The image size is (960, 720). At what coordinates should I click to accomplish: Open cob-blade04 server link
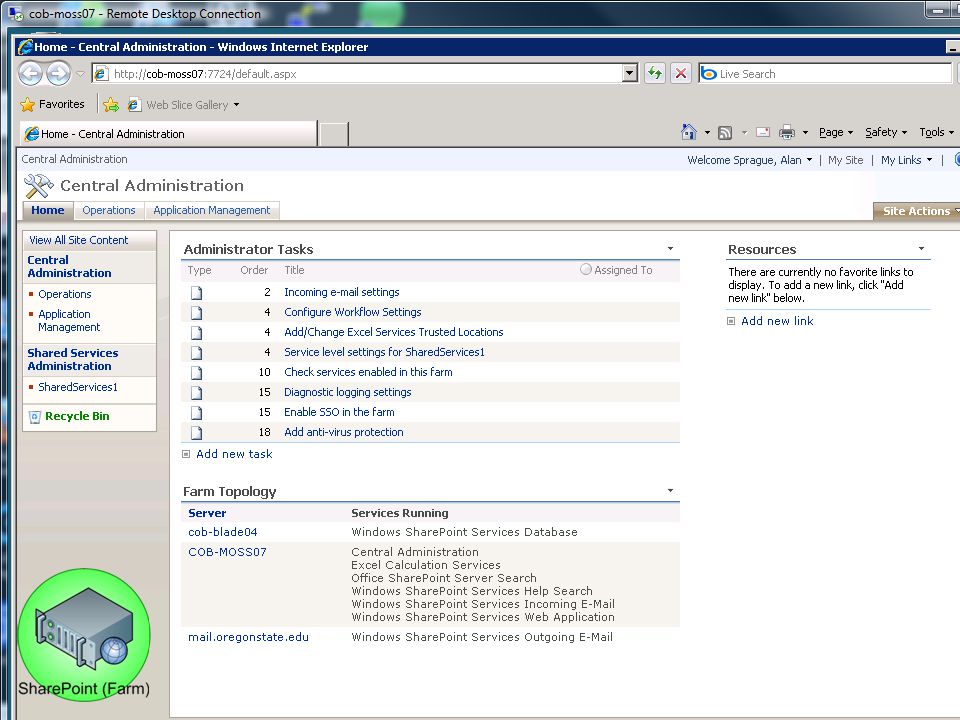[223, 532]
